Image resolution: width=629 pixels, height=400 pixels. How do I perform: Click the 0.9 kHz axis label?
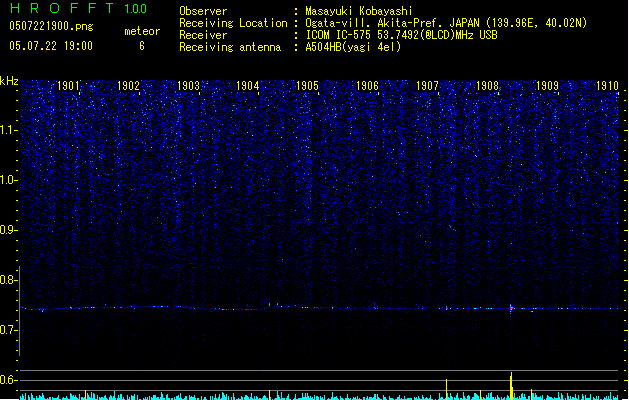point(9,230)
